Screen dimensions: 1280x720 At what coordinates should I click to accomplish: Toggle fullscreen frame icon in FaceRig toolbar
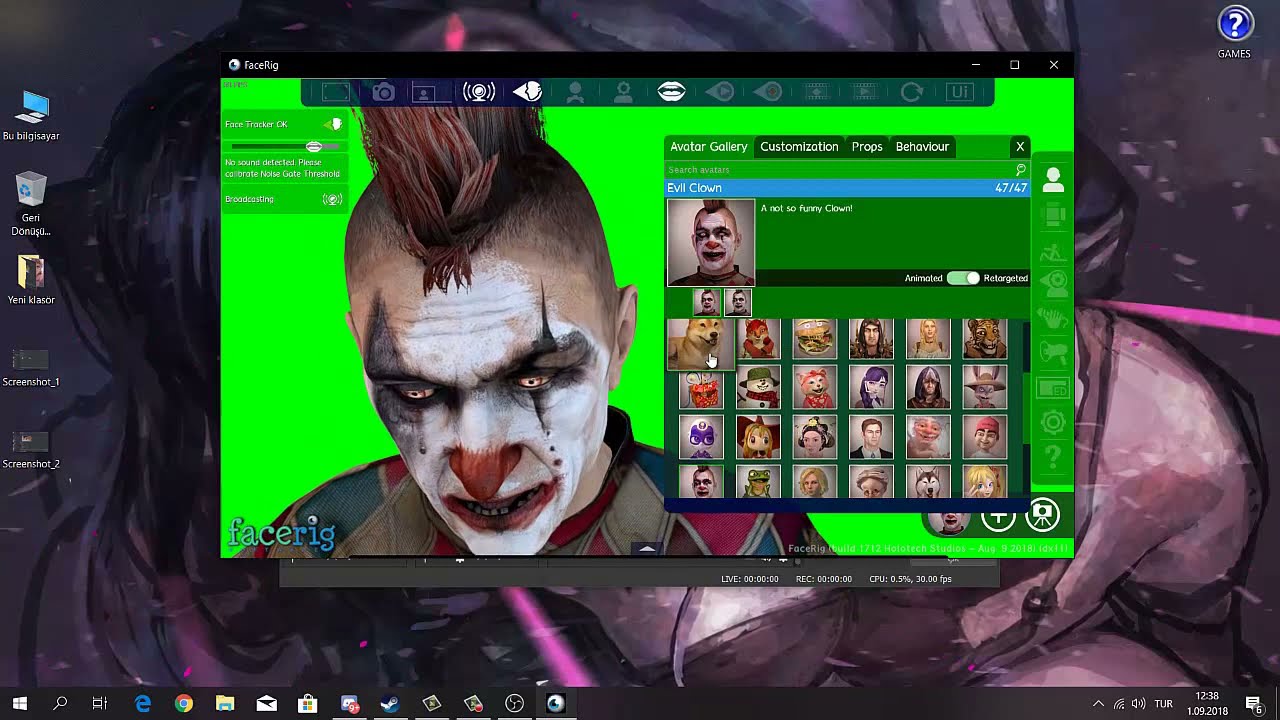(336, 92)
